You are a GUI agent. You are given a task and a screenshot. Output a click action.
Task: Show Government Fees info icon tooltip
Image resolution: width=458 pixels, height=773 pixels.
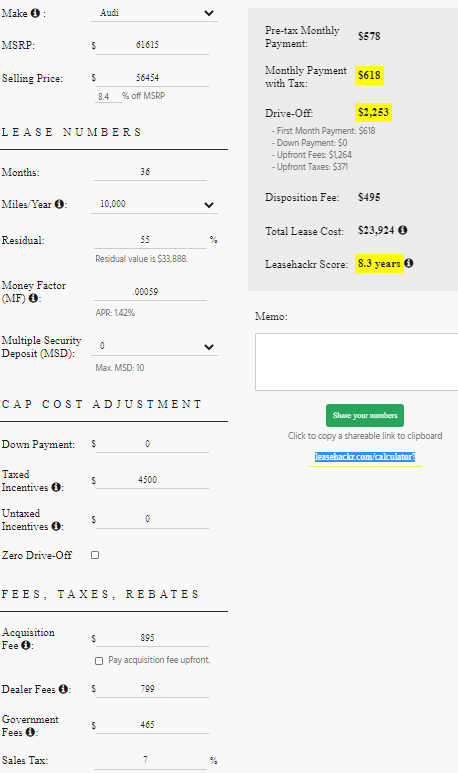point(30,733)
